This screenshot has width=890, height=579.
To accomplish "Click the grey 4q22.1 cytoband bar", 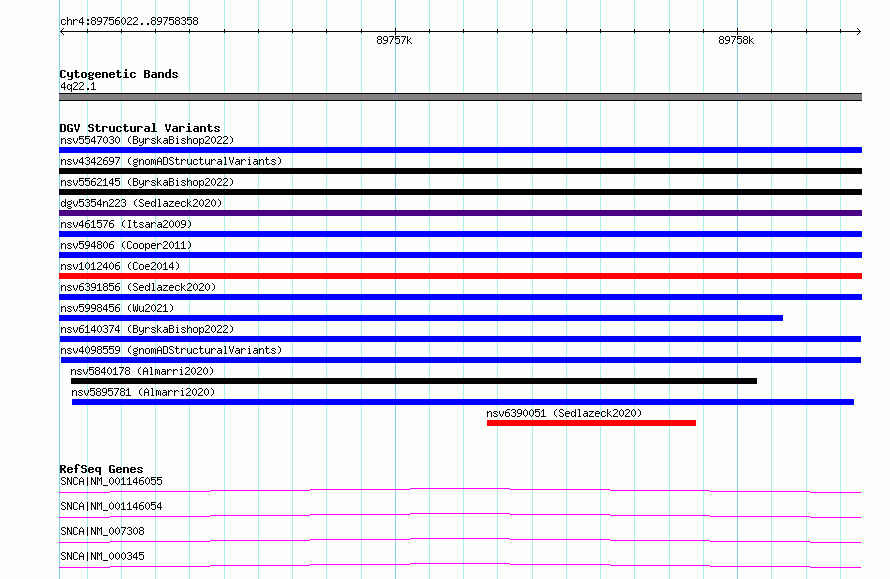I will click(x=460, y=97).
